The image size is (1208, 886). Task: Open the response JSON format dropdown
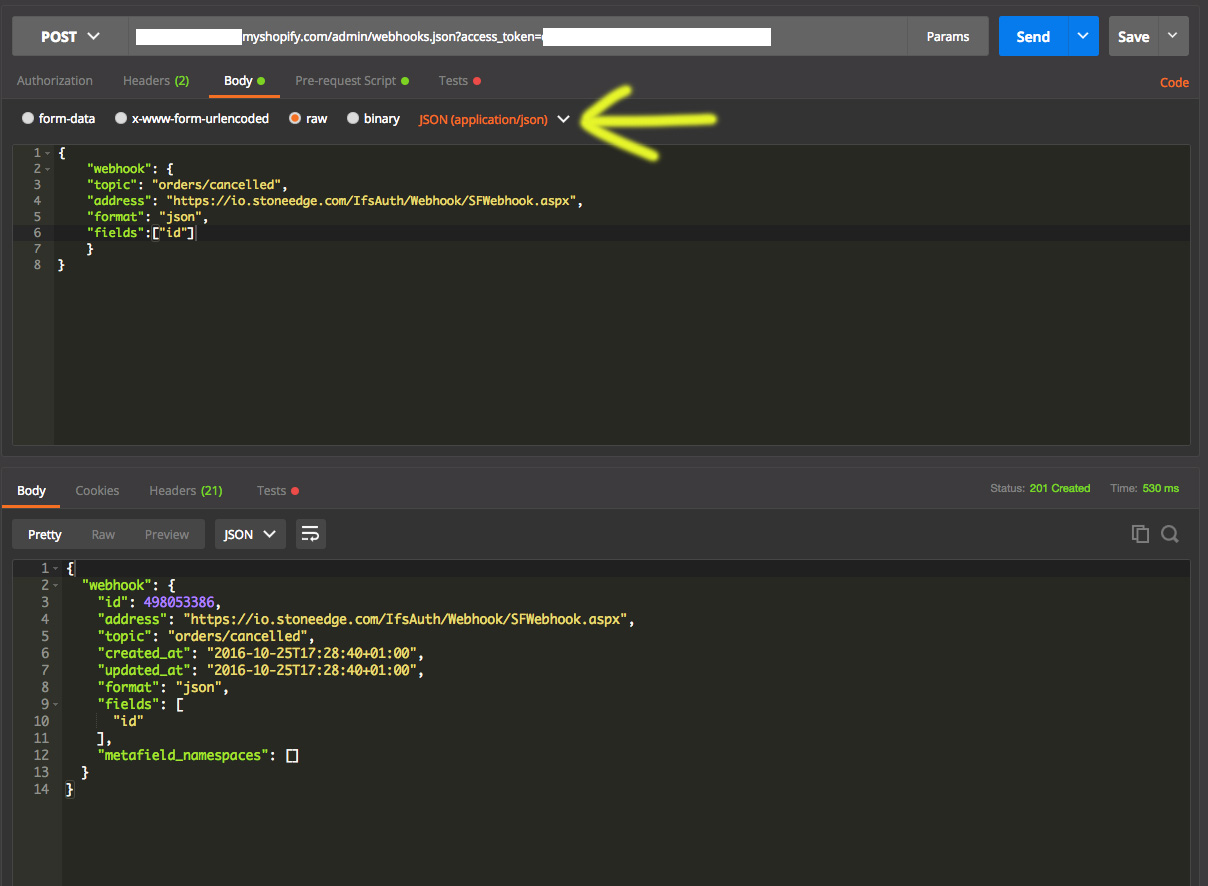[250, 534]
